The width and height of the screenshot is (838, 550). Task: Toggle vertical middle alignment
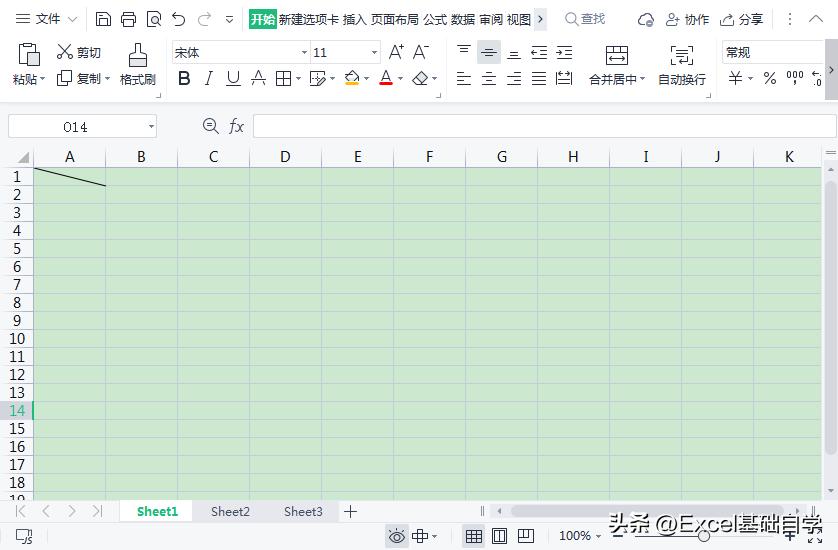click(x=488, y=52)
